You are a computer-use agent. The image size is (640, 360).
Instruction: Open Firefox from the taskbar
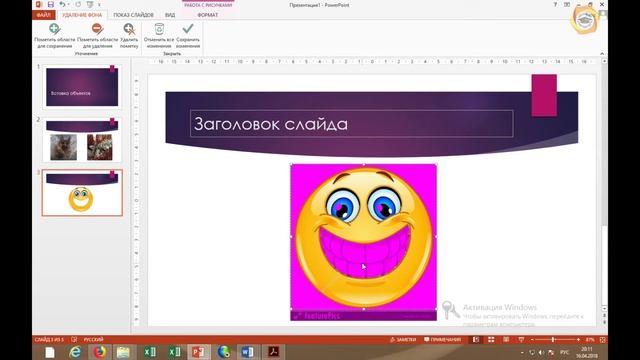[99, 352]
